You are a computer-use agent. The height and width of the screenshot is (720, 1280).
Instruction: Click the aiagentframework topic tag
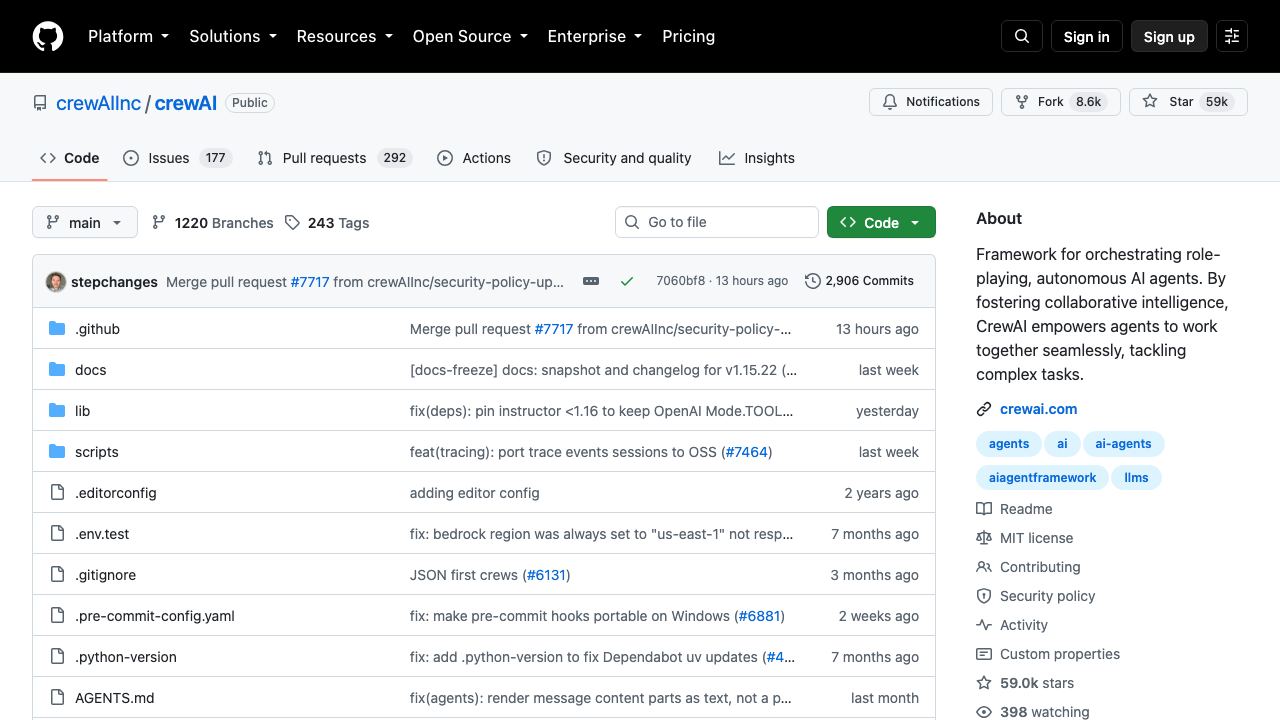[x=1042, y=478]
